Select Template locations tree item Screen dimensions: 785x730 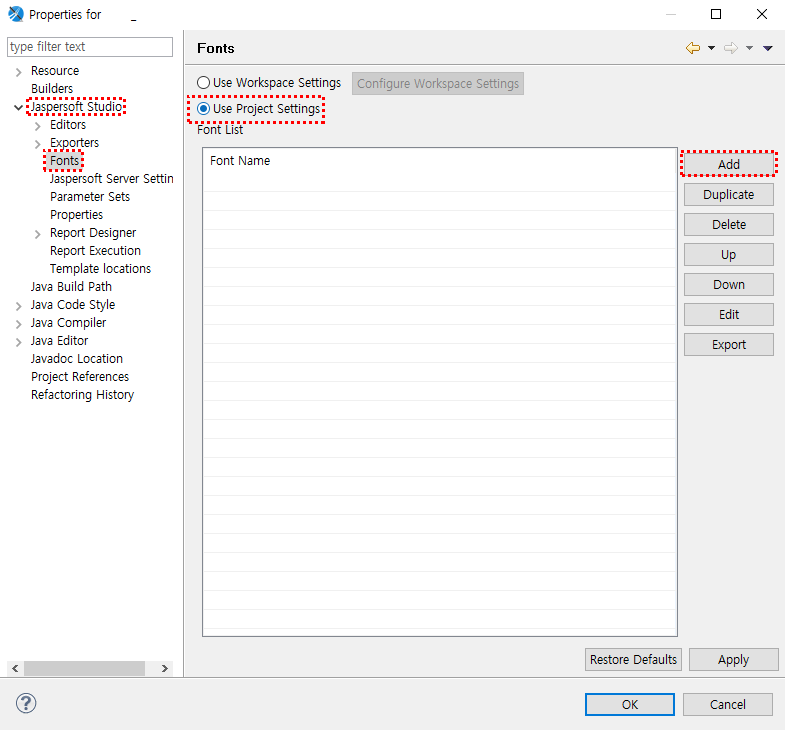click(x=101, y=269)
